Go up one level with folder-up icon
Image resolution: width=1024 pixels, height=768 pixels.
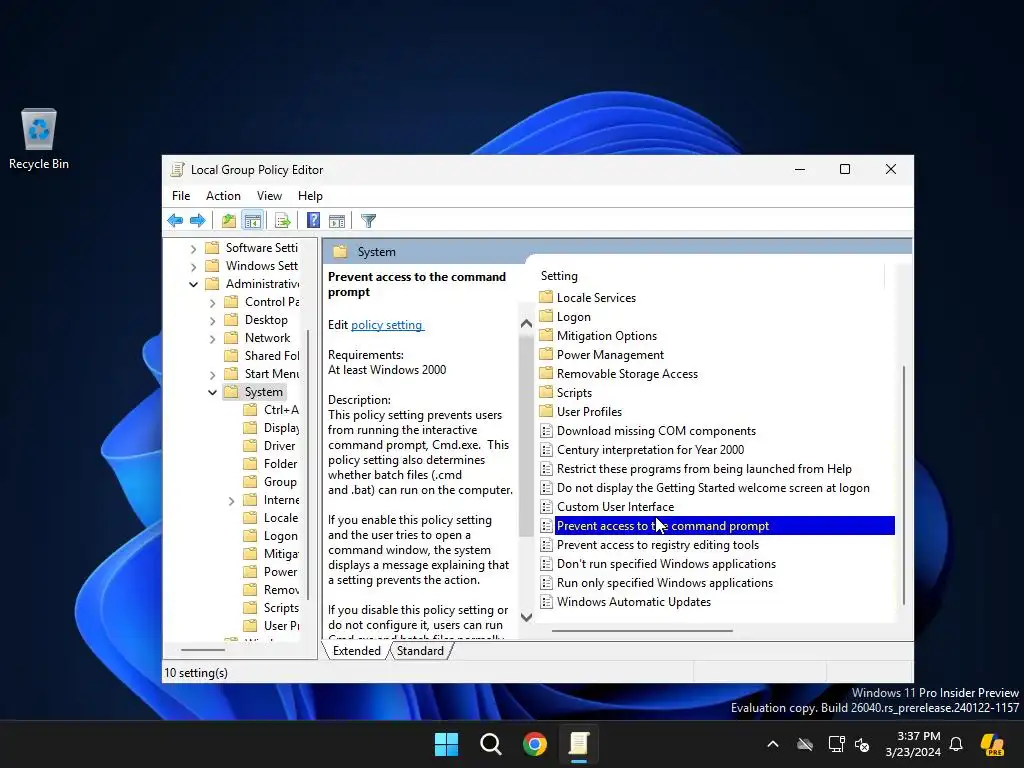[x=229, y=221]
